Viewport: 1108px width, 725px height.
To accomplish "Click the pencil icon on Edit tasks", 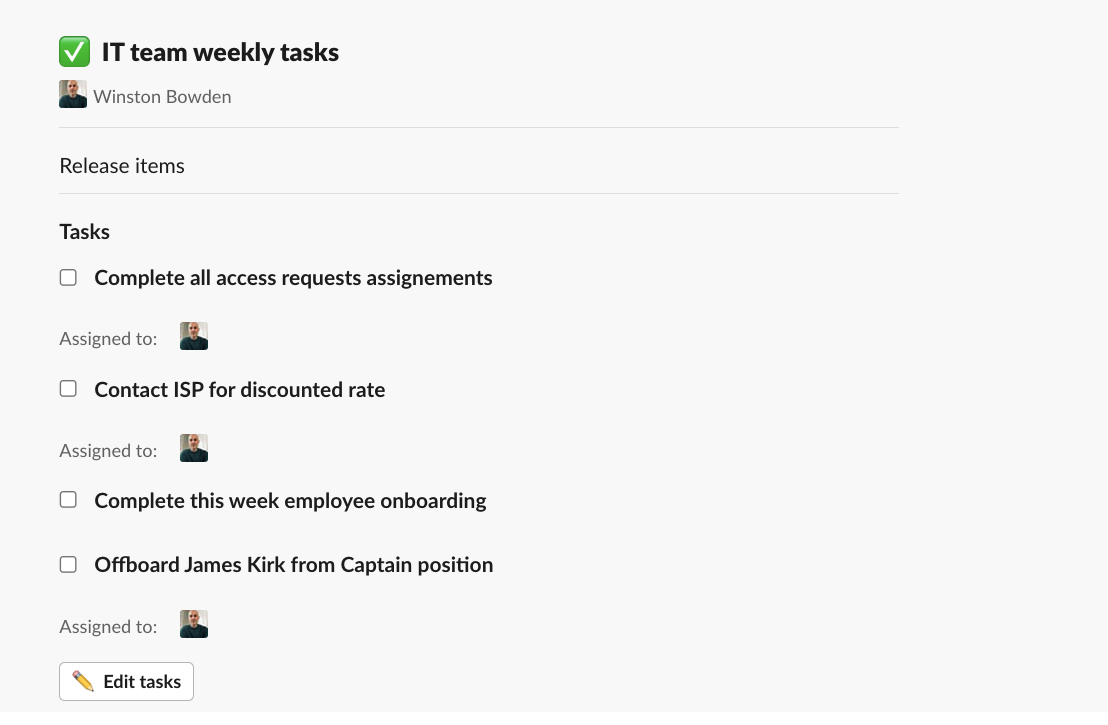I will pos(84,682).
